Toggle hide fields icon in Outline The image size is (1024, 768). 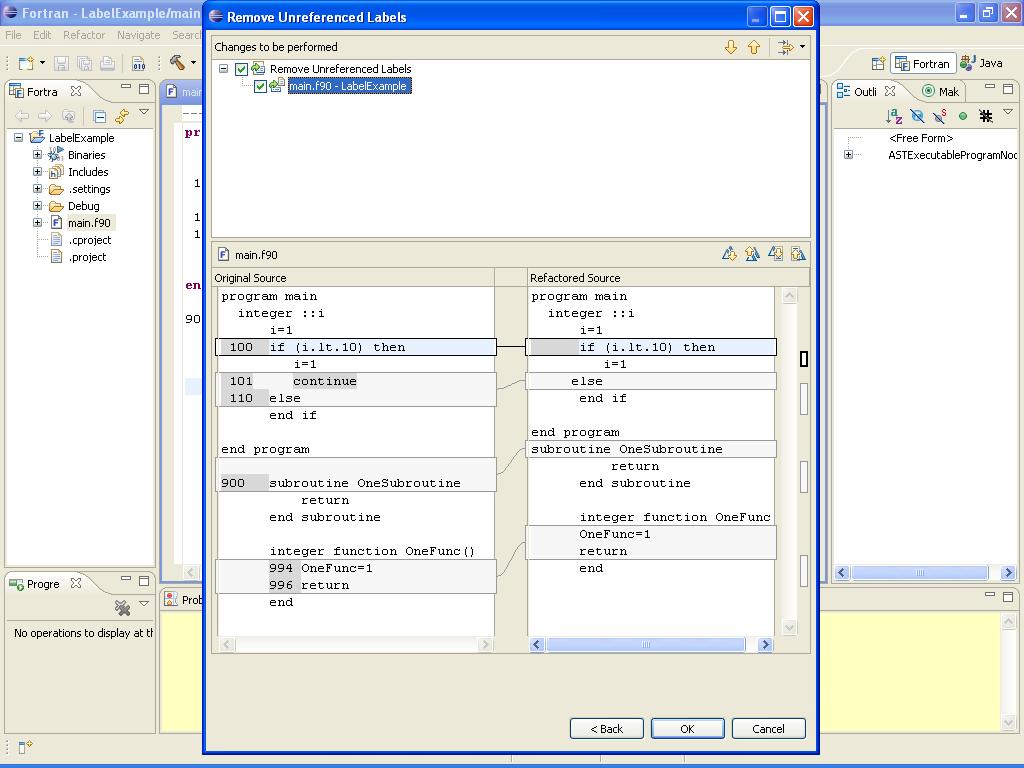[x=917, y=116]
